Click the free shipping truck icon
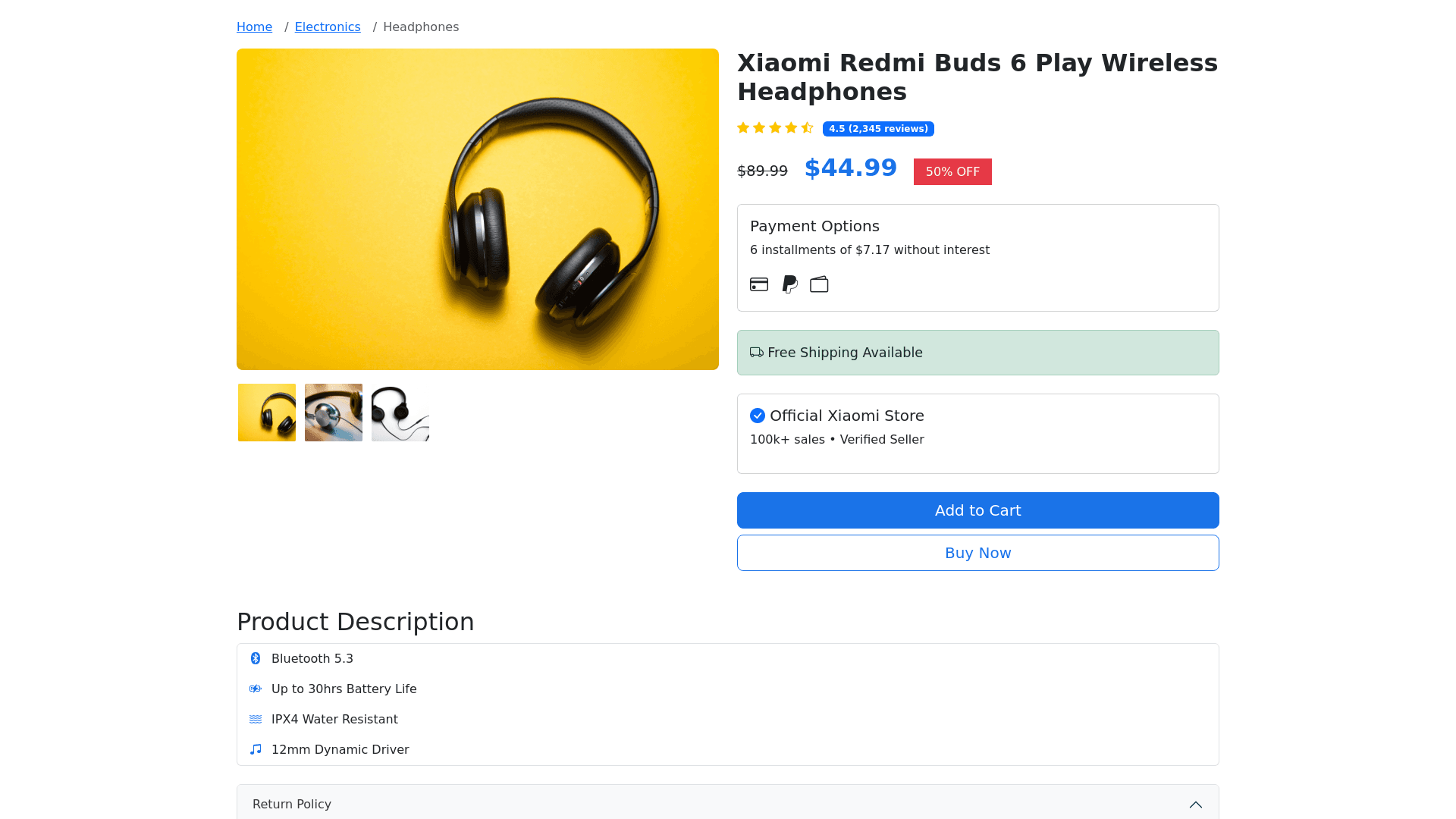Screen dimensions: 1456x819 tap(757, 353)
